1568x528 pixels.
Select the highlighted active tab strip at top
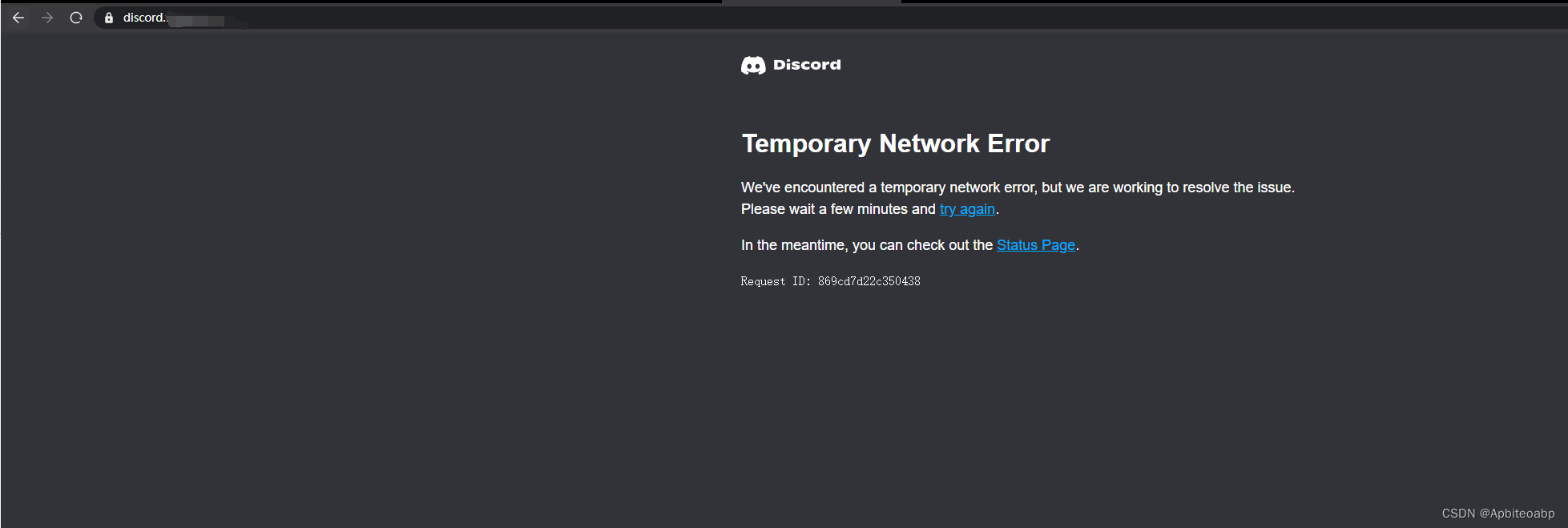(812, 2)
